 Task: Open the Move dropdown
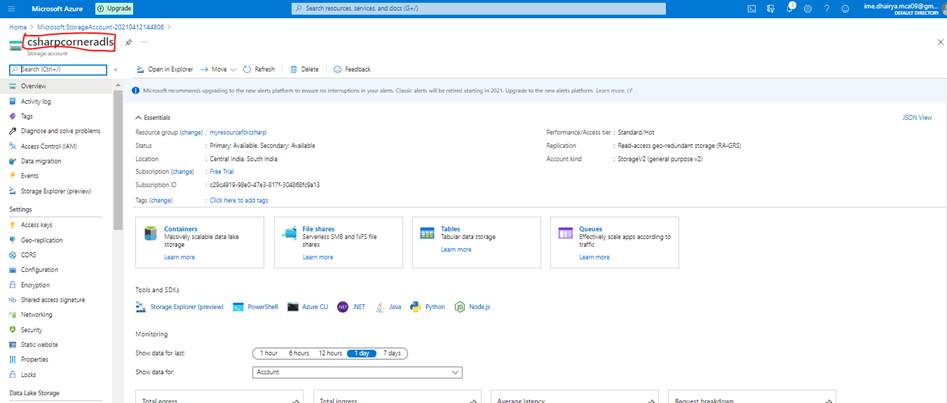[x=219, y=69]
